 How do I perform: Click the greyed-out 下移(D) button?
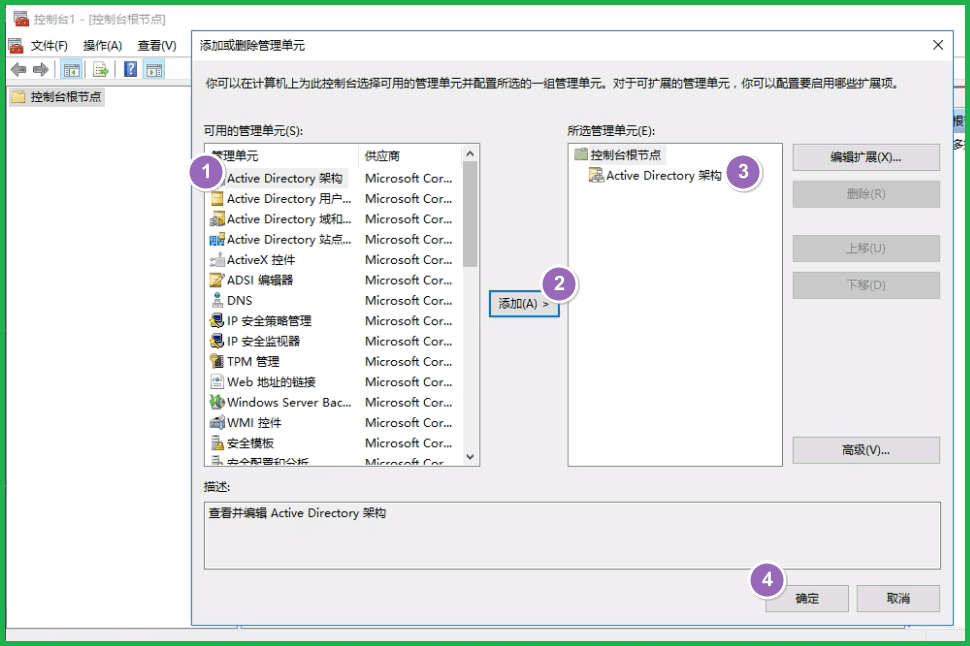pos(866,285)
